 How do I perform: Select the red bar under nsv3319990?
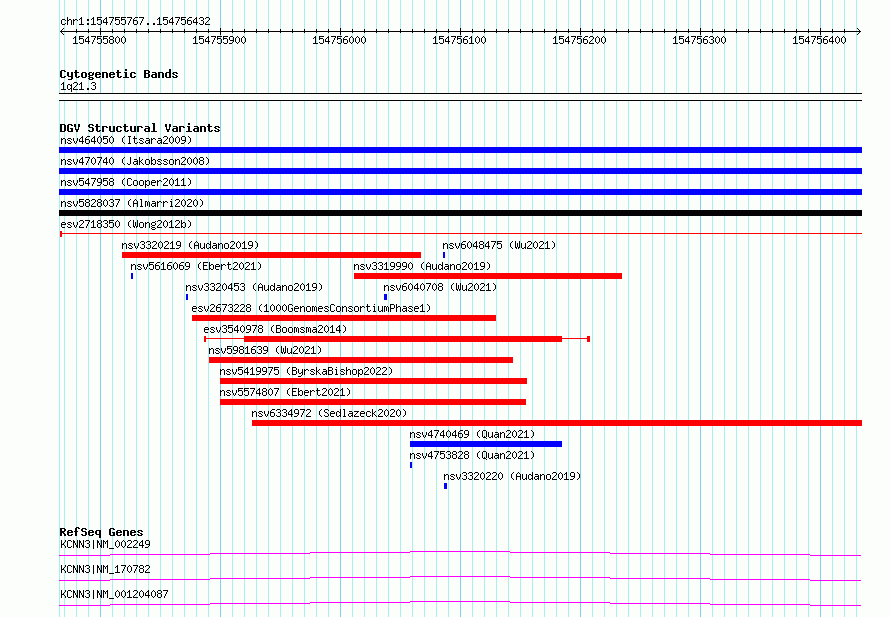(488, 276)
